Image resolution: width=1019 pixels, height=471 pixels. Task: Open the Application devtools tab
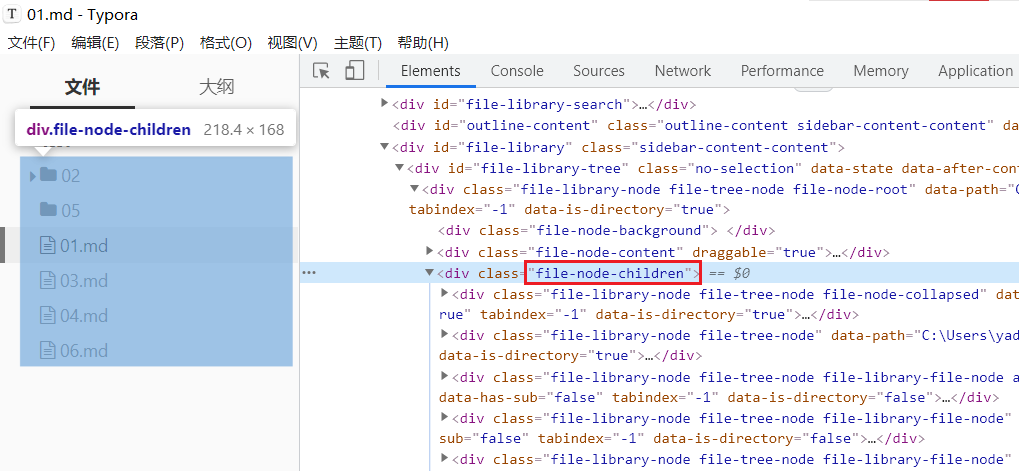click(x=975, y=71)
